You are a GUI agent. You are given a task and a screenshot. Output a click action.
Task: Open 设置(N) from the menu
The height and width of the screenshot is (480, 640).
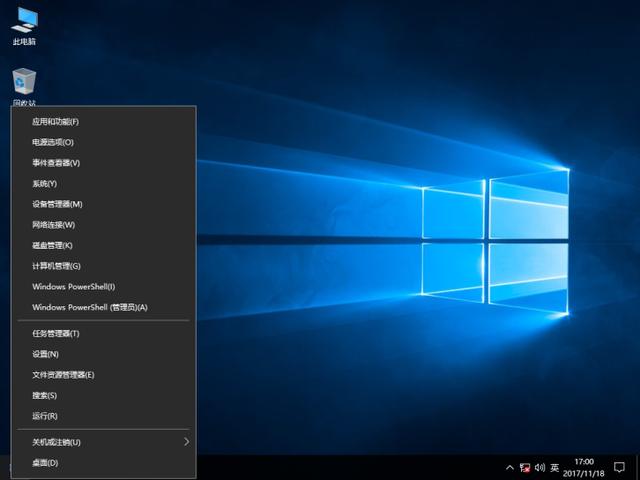click(103, 354)
